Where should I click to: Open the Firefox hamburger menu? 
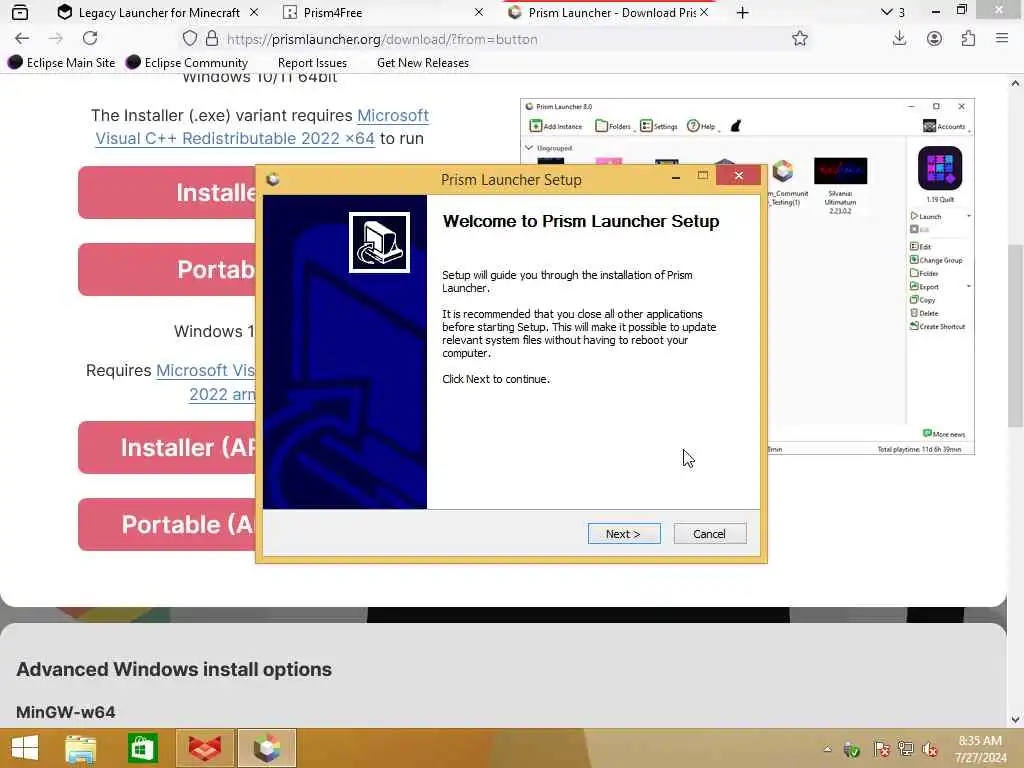point(1002,39)
